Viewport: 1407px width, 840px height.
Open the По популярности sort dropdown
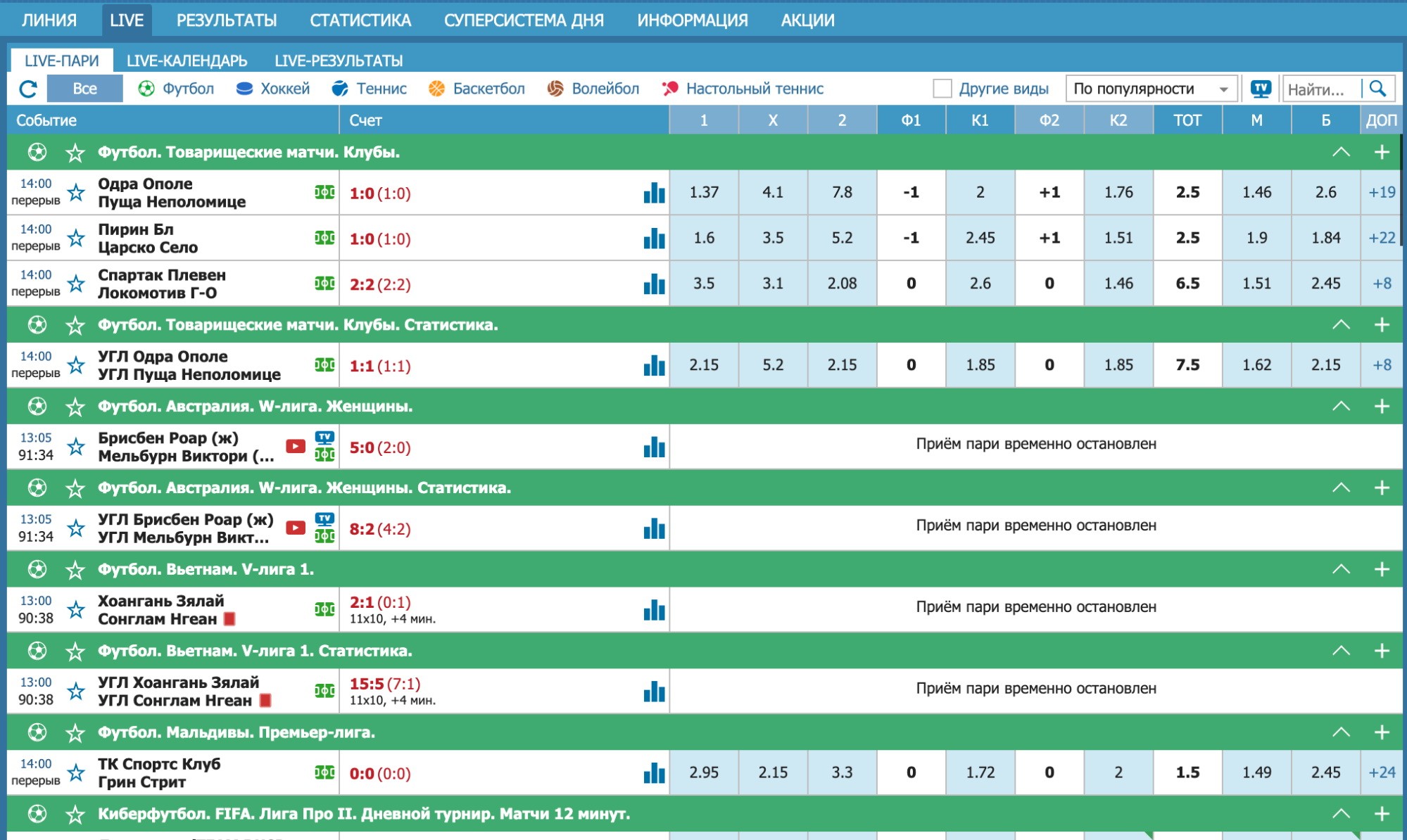[x=1151, y=89]
